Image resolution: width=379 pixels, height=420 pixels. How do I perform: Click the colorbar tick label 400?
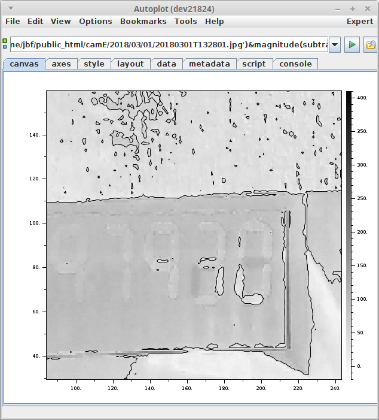(x=362, y=98)
